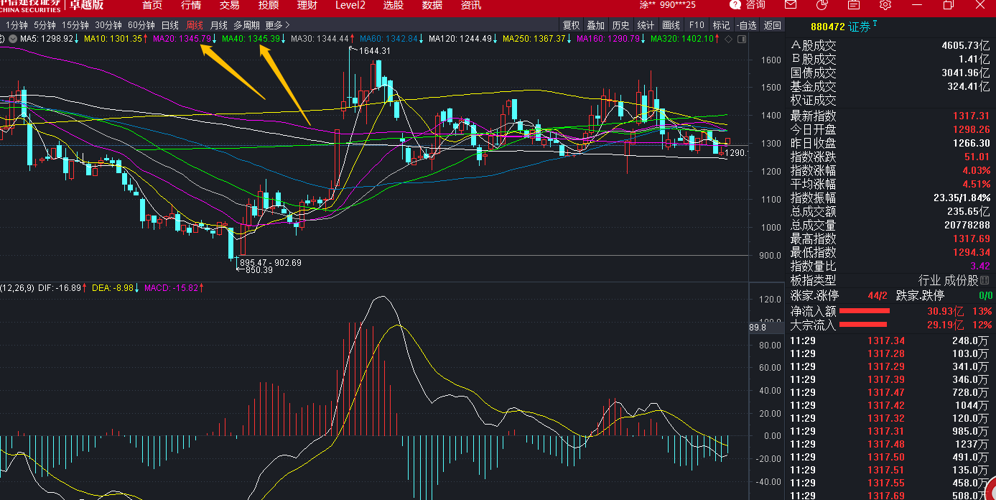The width and height of the screenshot is (996, 500).
Task: Open the 选股 menu
Action: (x=393, y=6)
